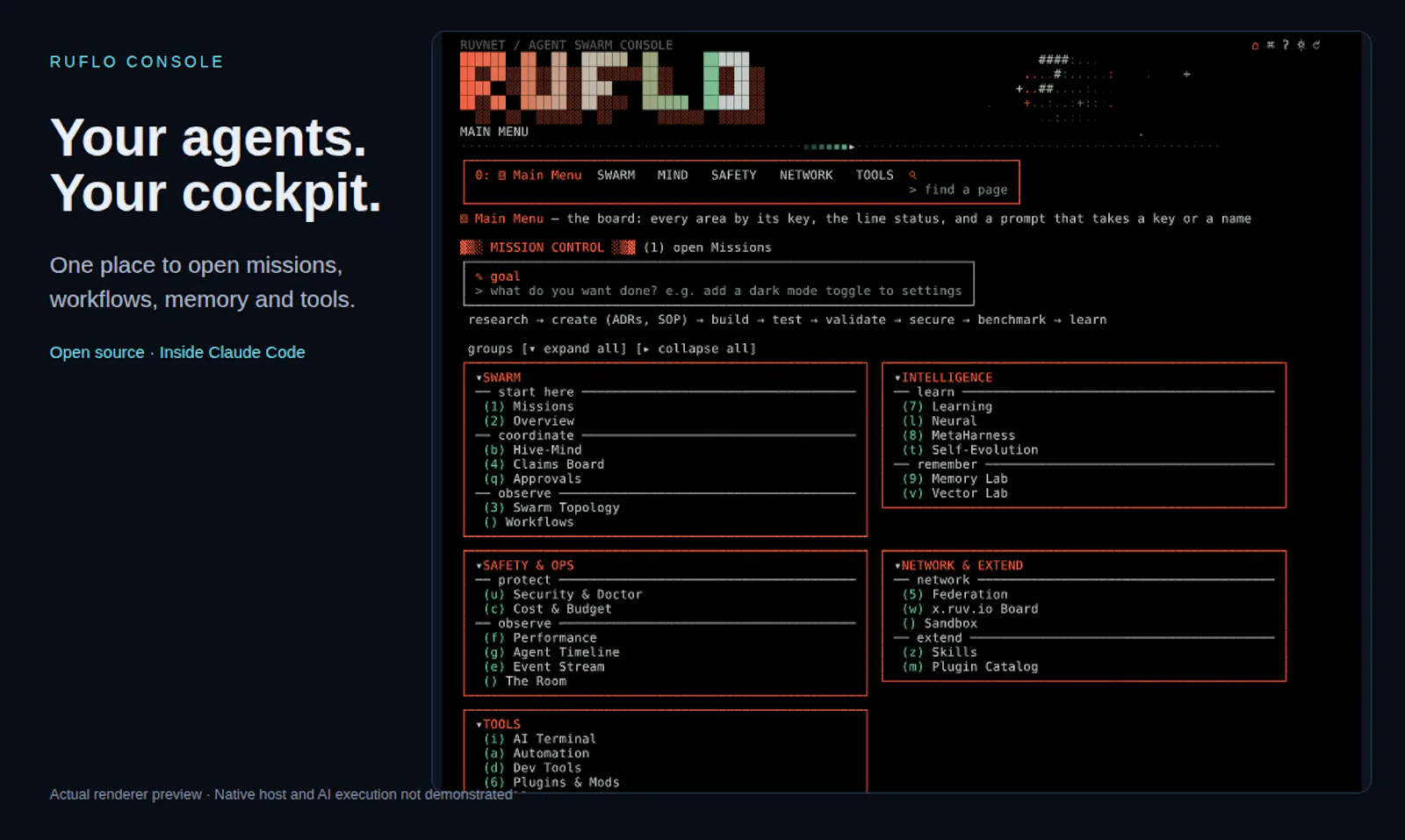
Task: Open (u) Security & Doctor entry
Action: (563, 594)
